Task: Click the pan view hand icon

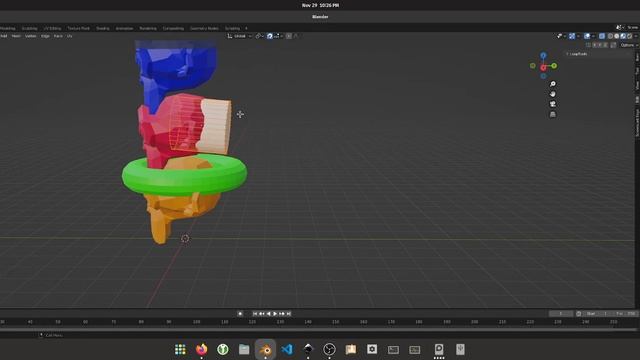Action: click(x=553, y=94)
